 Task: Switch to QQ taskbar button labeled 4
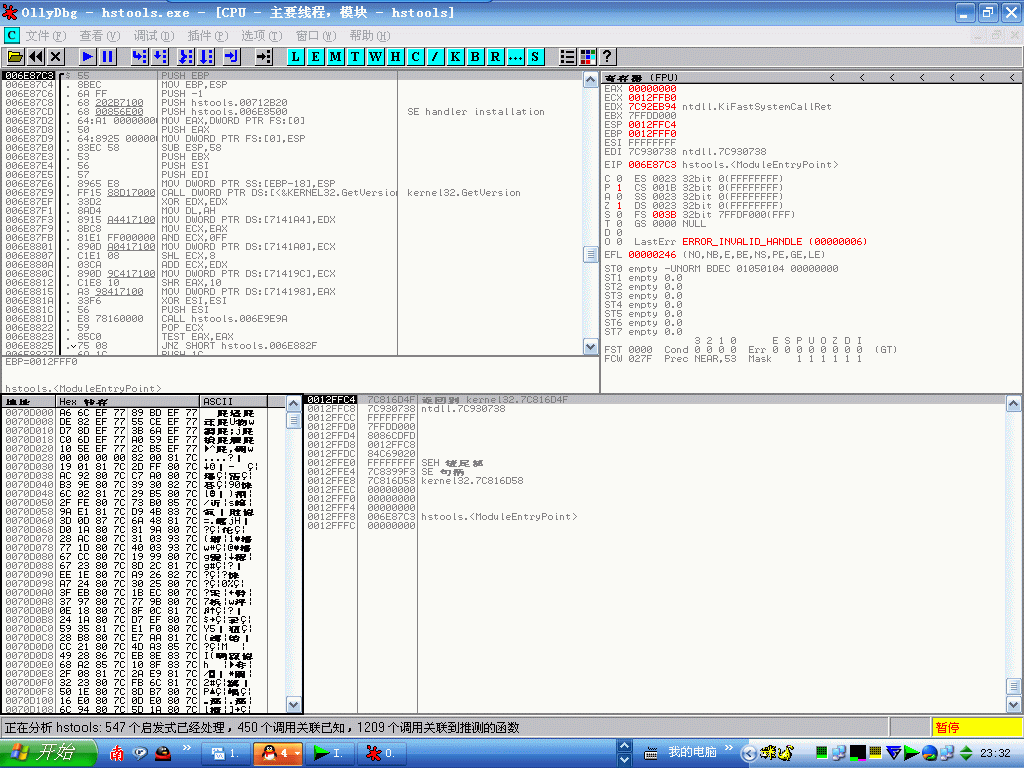coord(278,753)
